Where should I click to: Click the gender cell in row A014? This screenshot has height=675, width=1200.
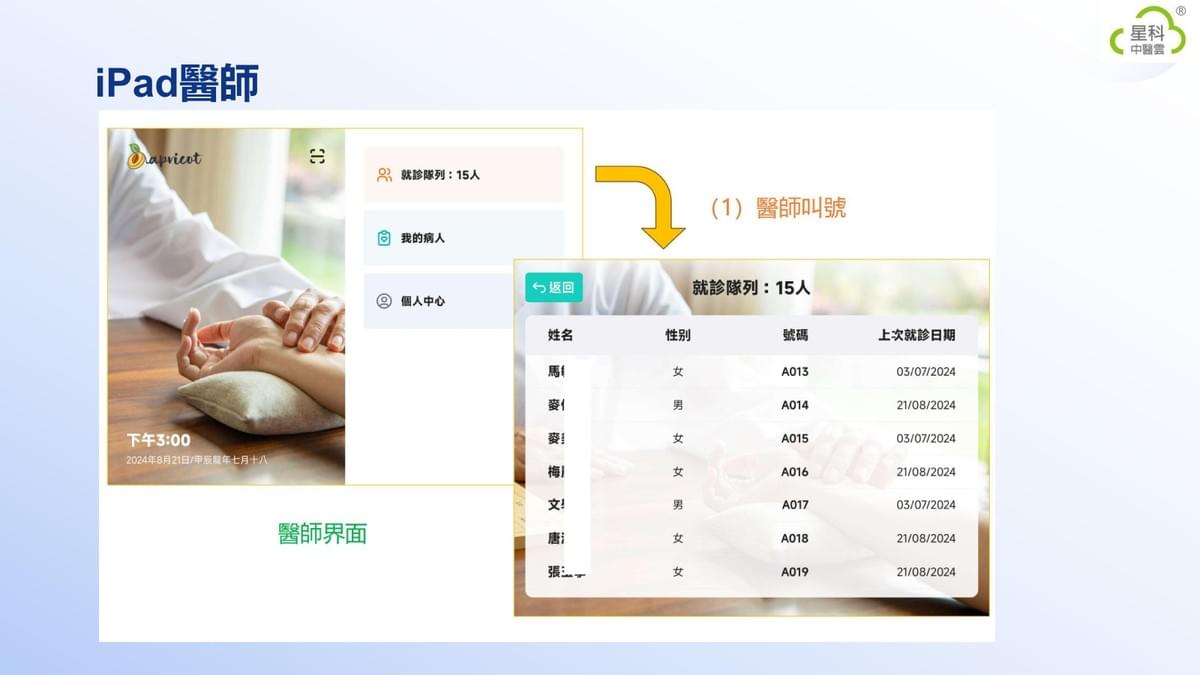(678, 405)
